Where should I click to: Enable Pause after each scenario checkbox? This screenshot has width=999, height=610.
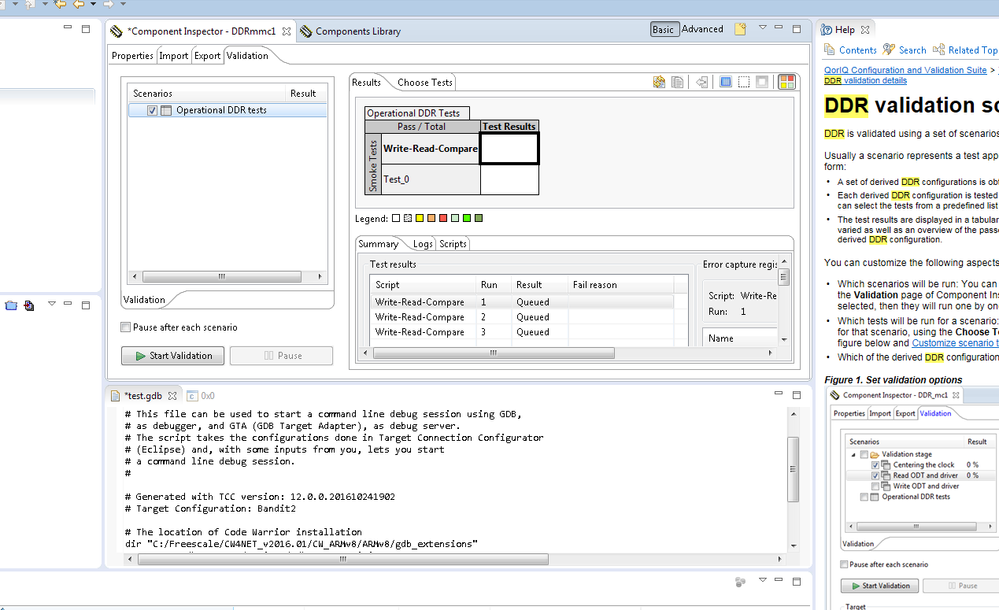(x=126, y=327)
